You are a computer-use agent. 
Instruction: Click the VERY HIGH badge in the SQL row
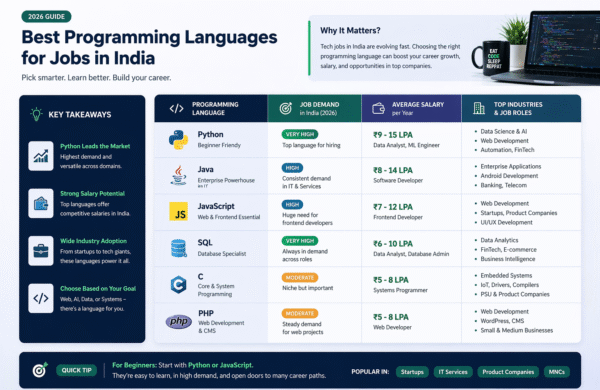[300, 241]
